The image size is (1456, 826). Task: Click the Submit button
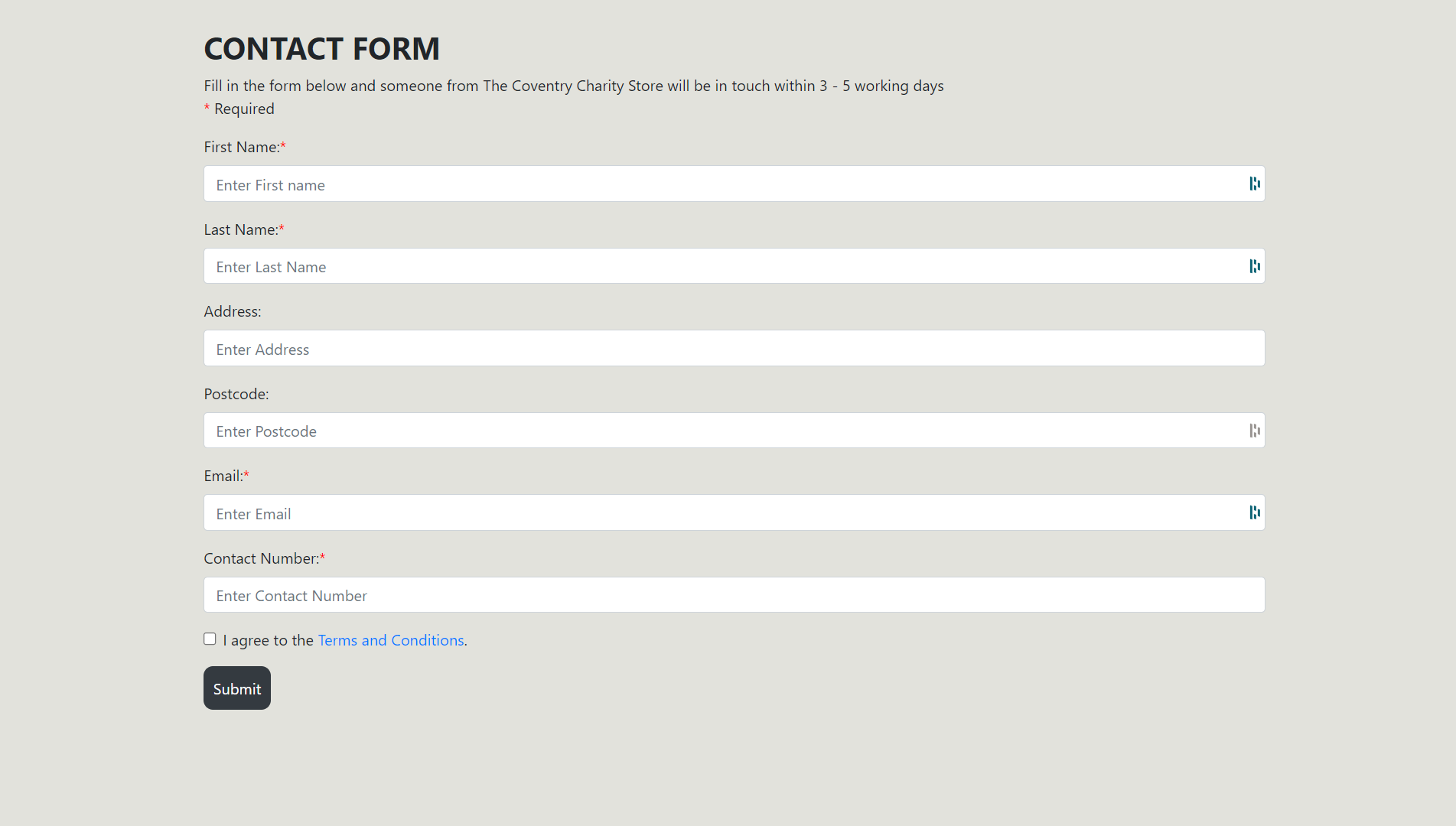pos(237,688)
